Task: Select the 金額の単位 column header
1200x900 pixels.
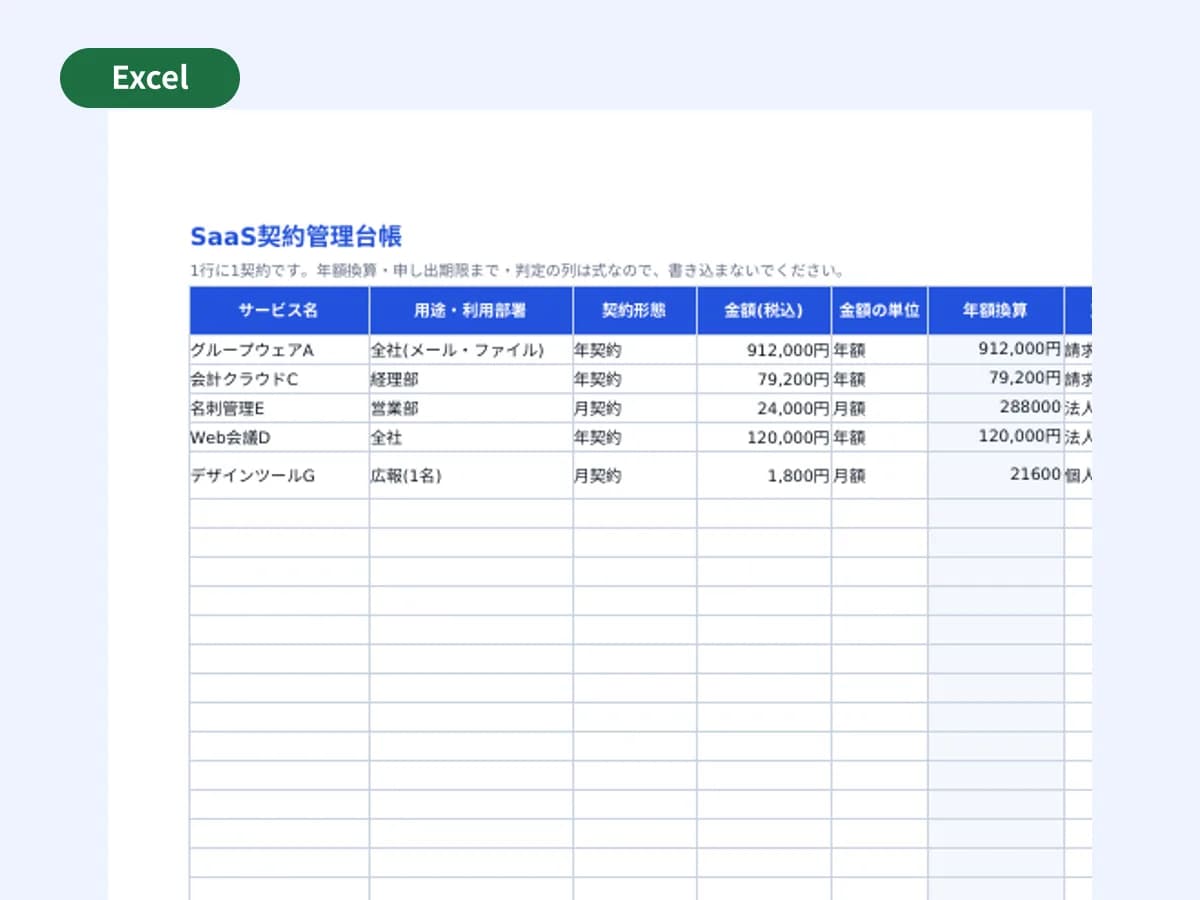Action: 880,310
